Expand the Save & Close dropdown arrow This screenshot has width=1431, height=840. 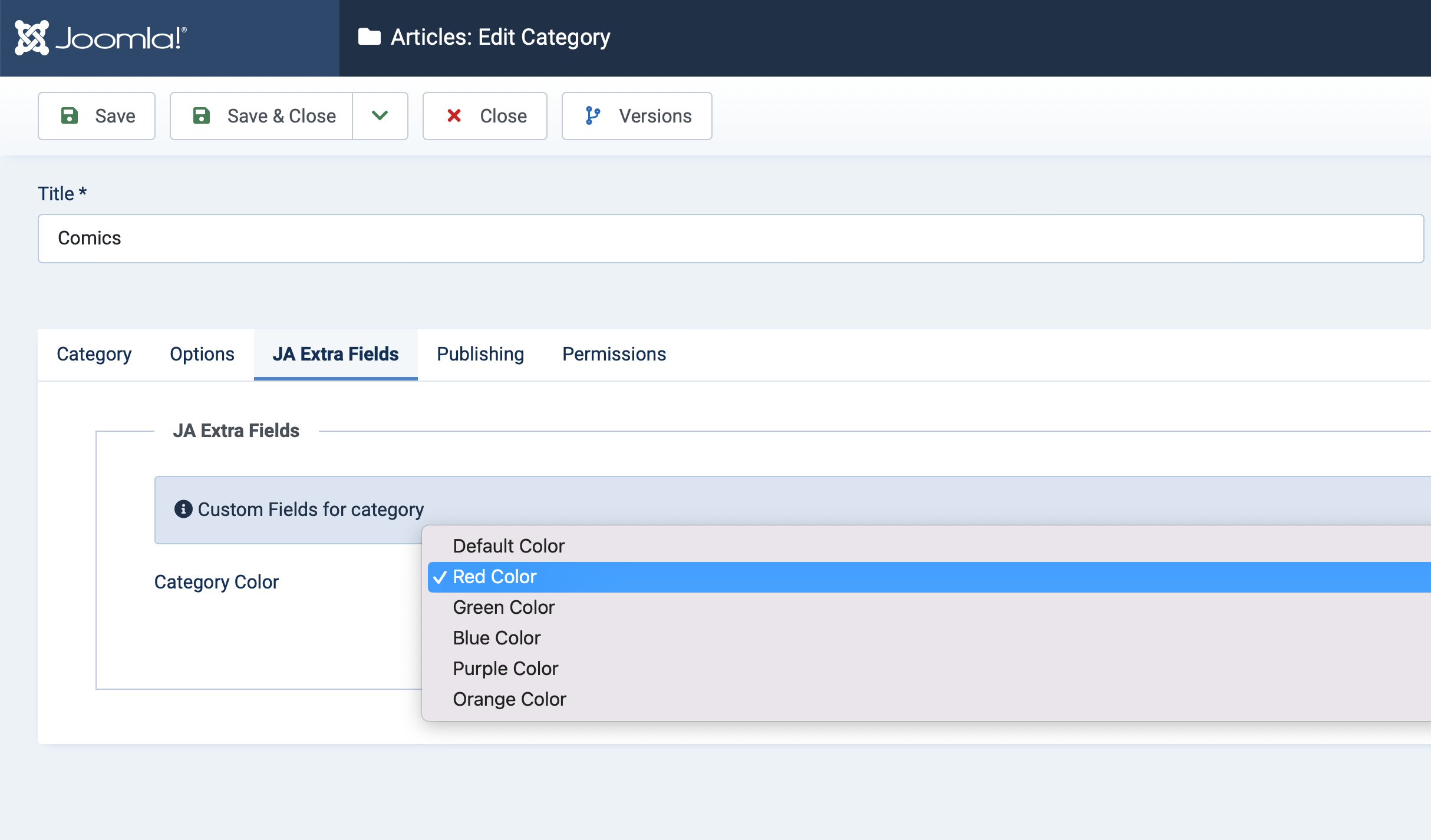(x=380, y=115)
